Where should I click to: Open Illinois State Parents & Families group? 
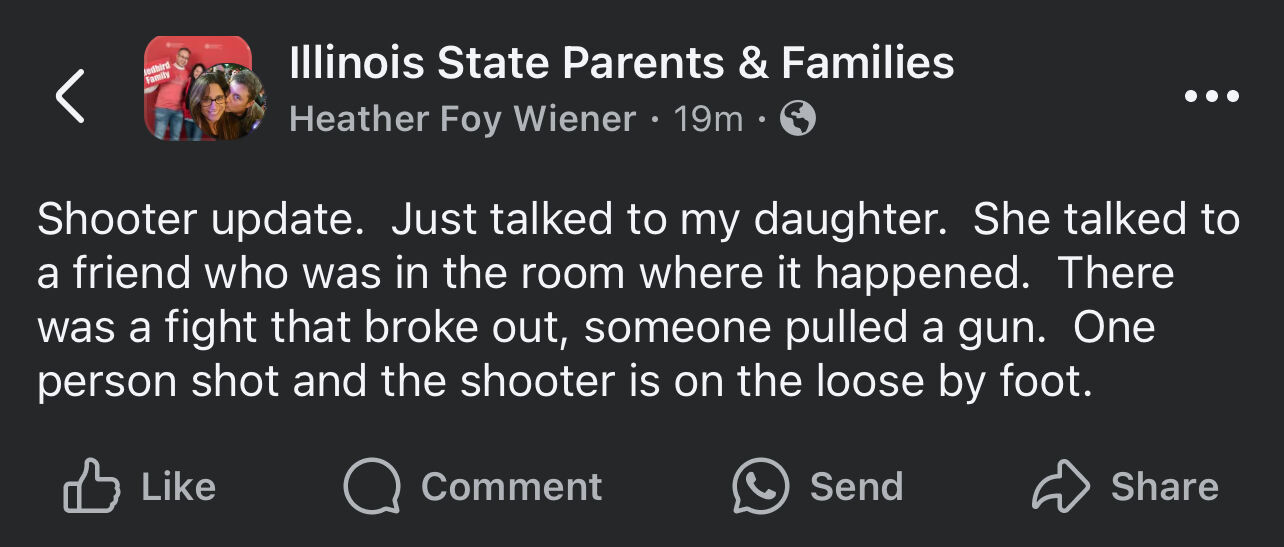click(620, 64)
